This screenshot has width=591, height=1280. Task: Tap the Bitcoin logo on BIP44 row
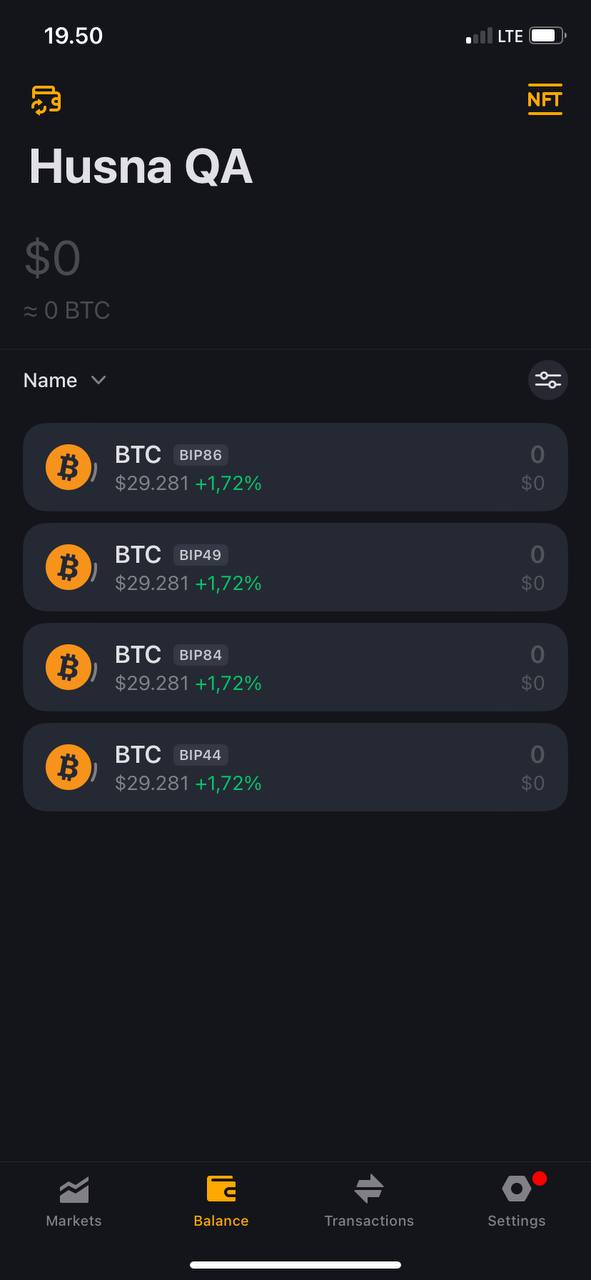pos(69,767)
